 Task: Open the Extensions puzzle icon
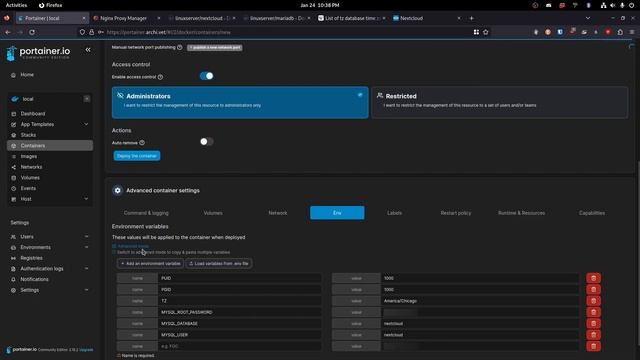[x=620, y=32]
